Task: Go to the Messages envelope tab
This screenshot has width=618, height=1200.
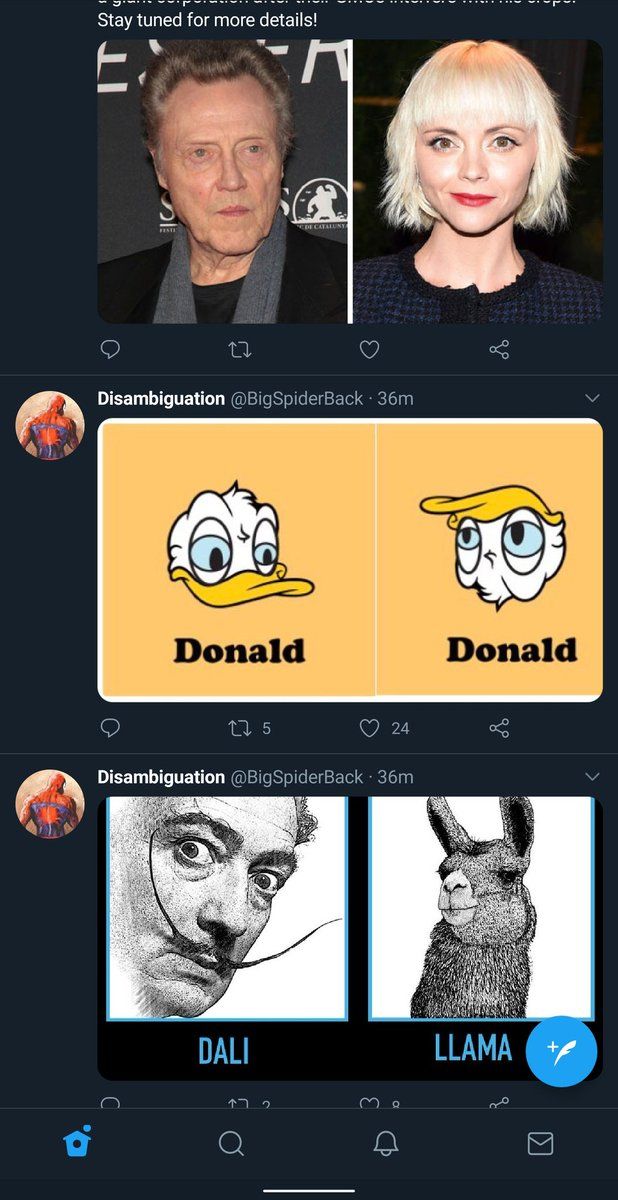Action: point(540,1143)
